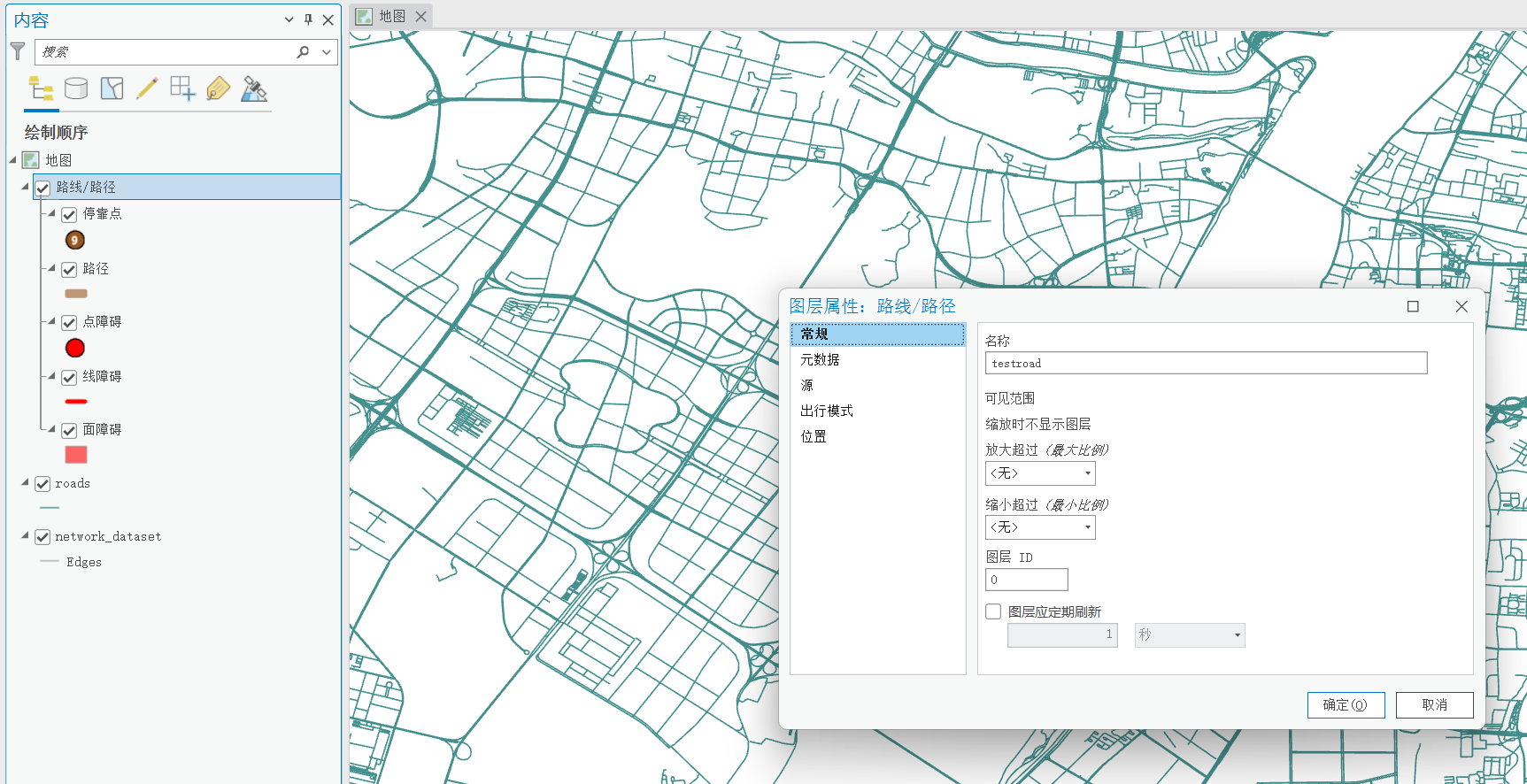Click the 取消 button

(x=1434, y=705)
